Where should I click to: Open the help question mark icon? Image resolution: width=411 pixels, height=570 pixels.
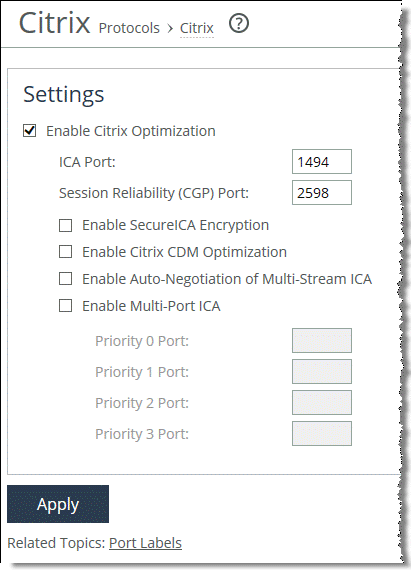coord(239,24)
